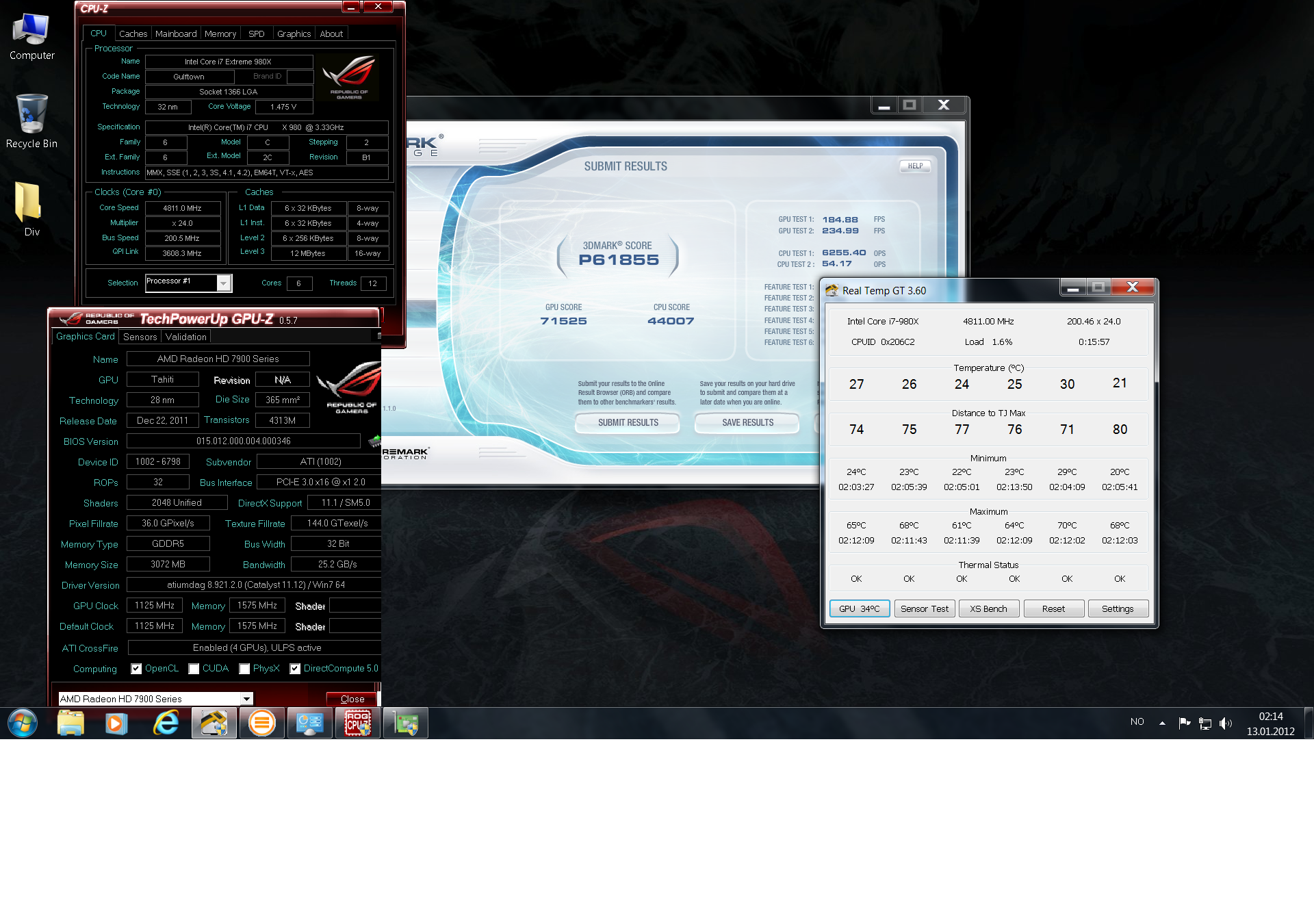1314x924 pixels.
Task: Click the BIOS save chip icon in GPU-Z
Action: (374, 440)
